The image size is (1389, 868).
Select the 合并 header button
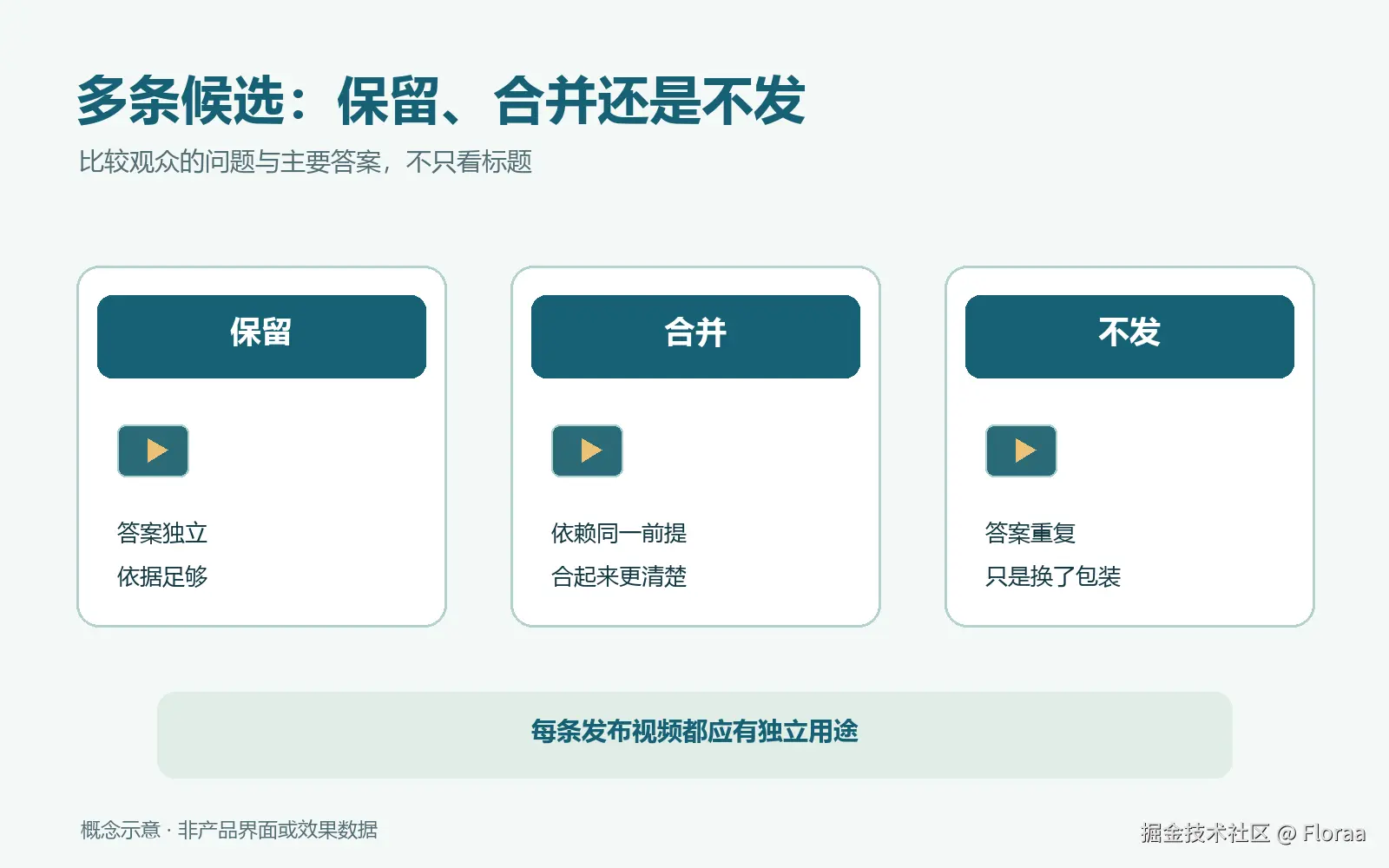tap(695, 337)
